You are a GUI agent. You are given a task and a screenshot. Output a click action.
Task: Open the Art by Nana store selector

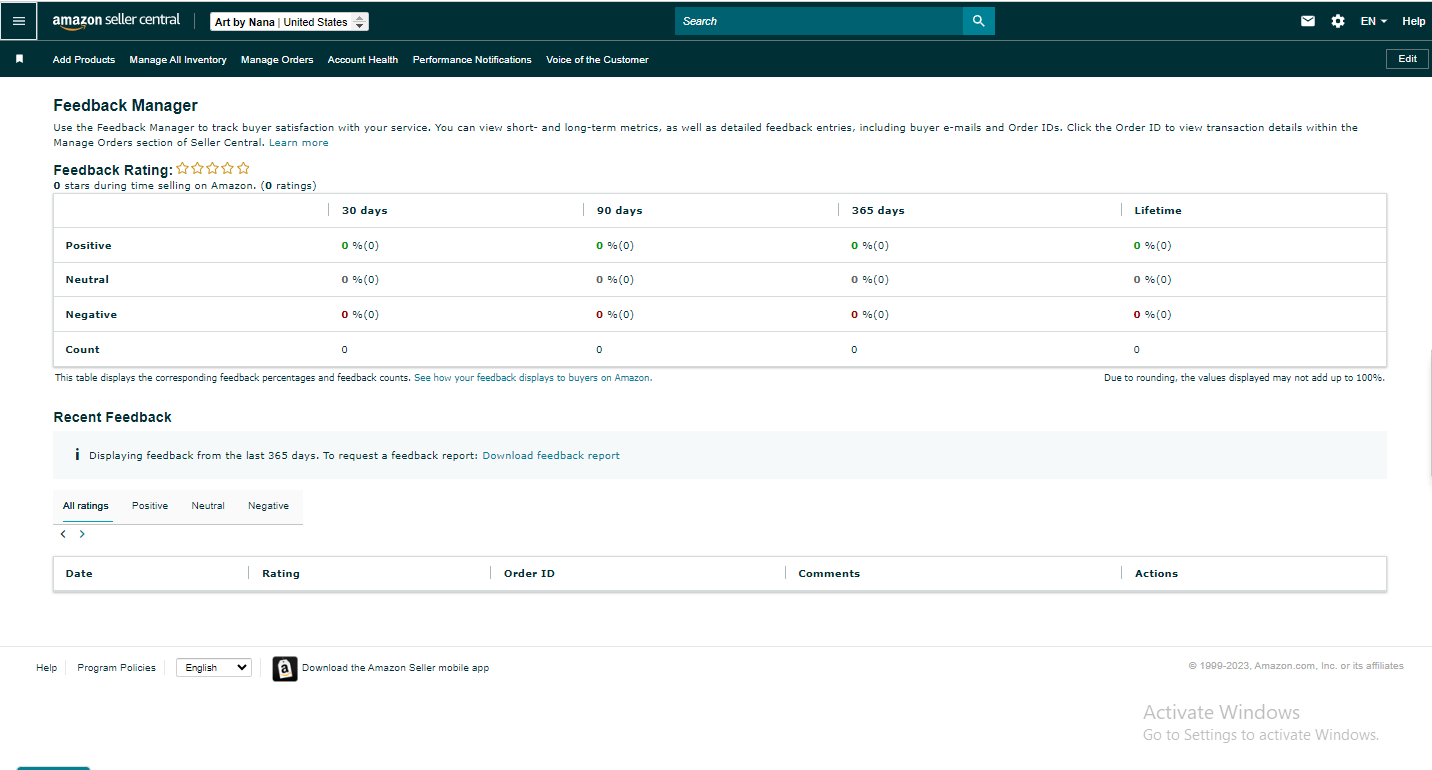click(x=290, y=22)
